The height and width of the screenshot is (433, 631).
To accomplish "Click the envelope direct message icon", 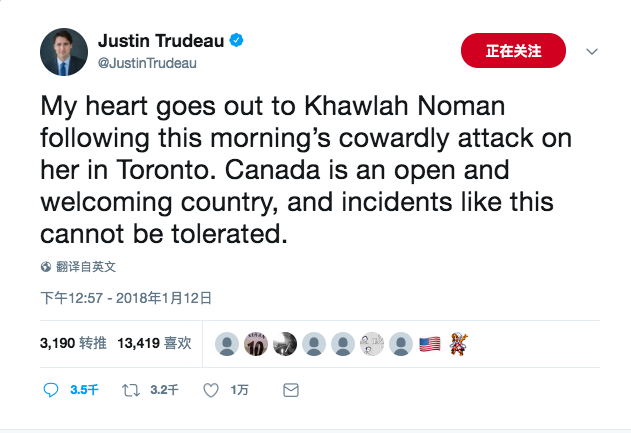I will tap(291, 390).
